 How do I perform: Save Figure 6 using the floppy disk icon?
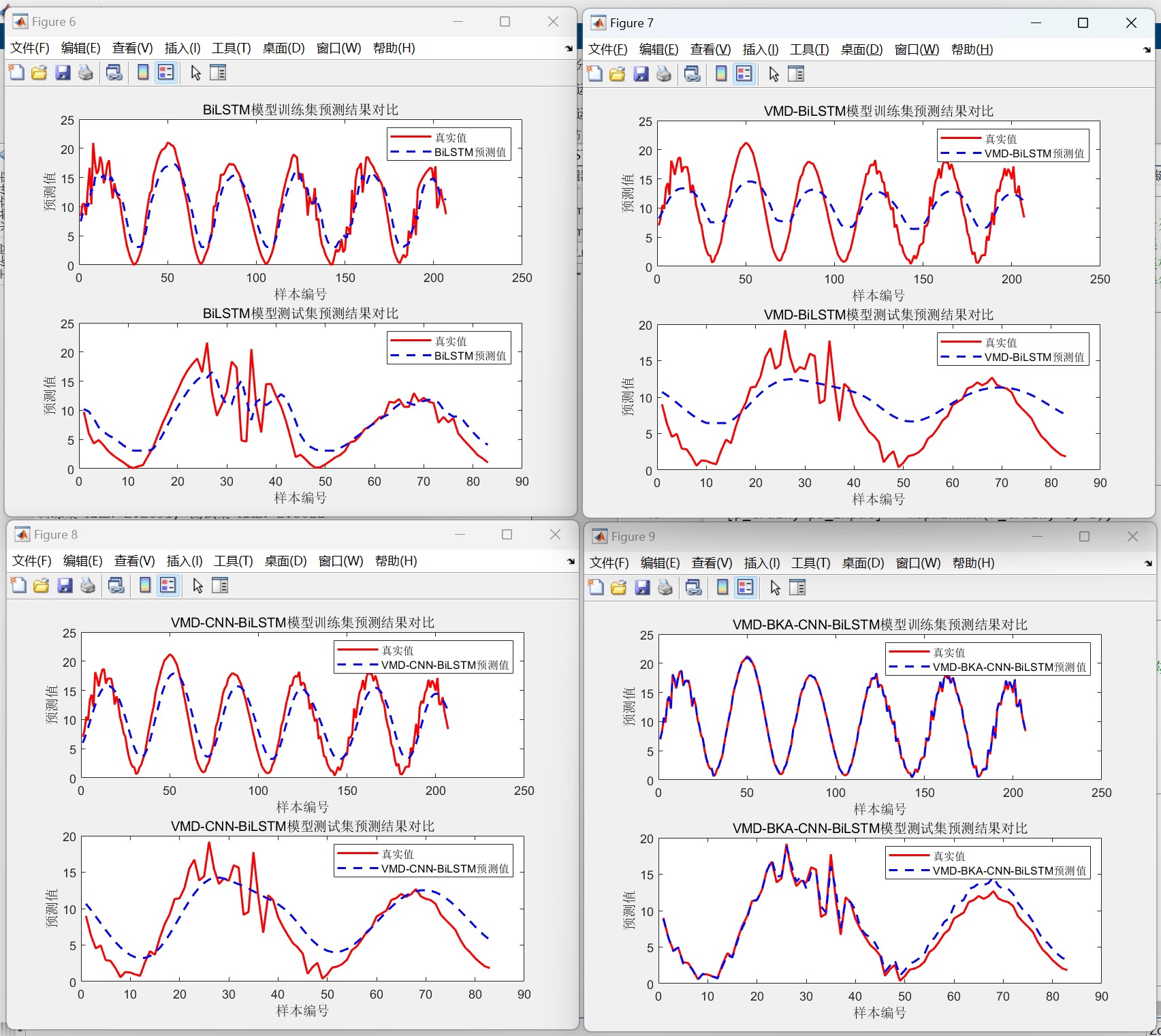point(63,72)
